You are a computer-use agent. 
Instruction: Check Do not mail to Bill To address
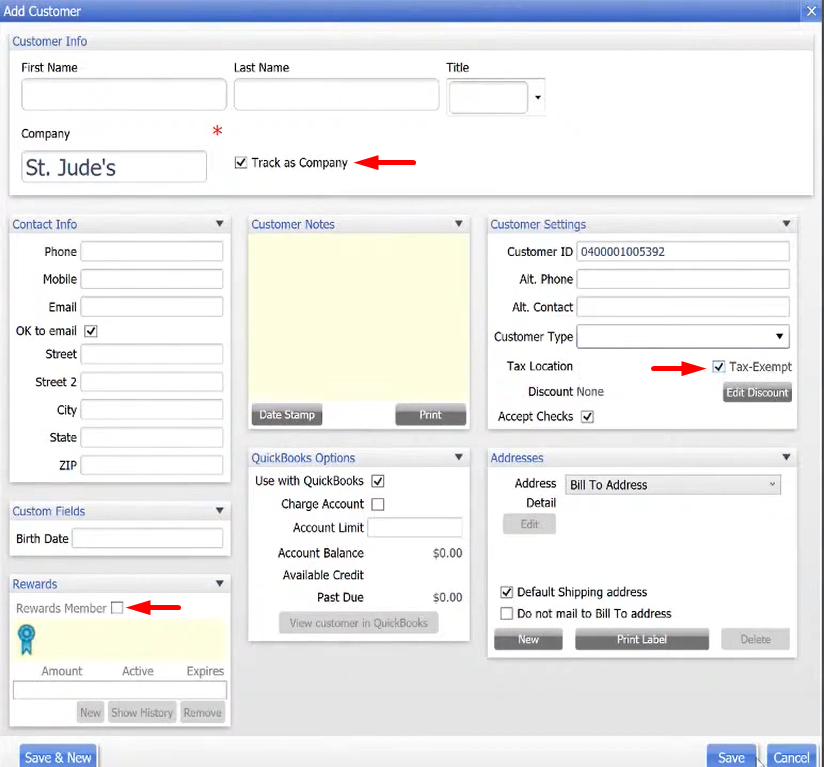pos(507,613)
